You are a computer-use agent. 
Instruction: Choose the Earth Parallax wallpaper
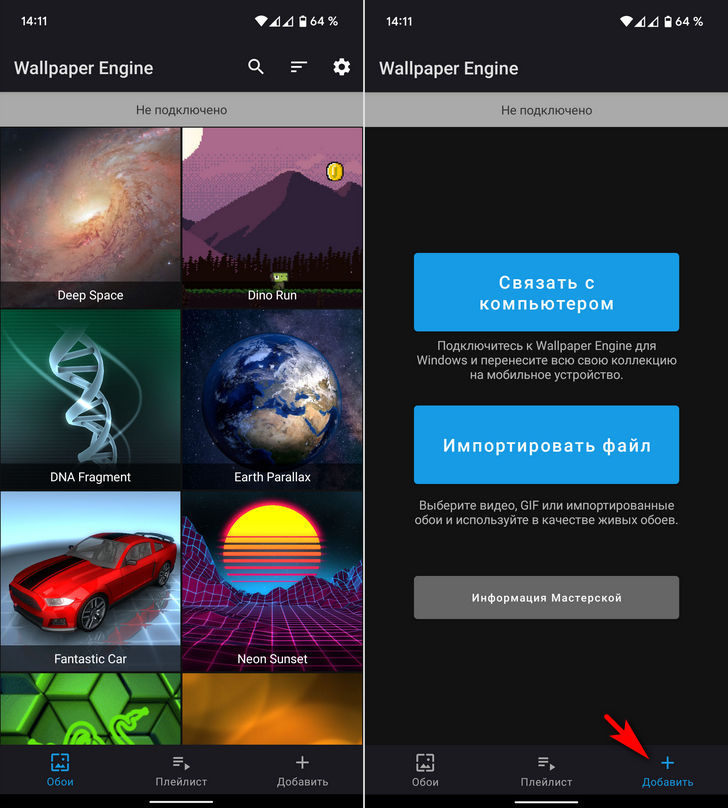point(272,400)
